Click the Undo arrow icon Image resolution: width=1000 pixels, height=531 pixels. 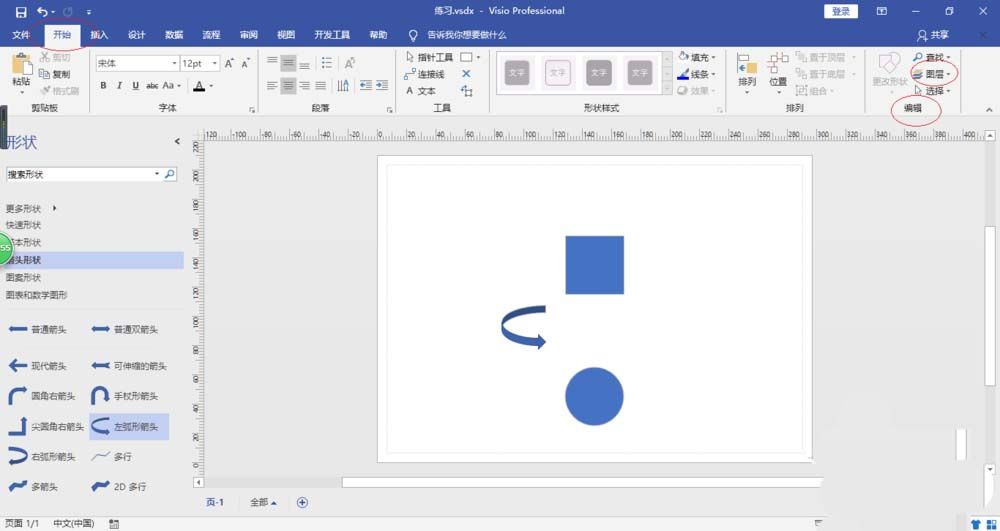[43, 11]
